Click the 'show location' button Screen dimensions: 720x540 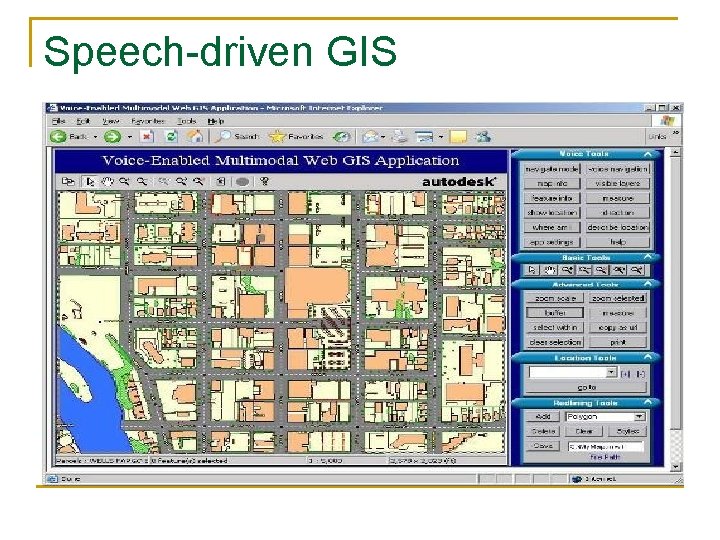click(x=551, y=213)
